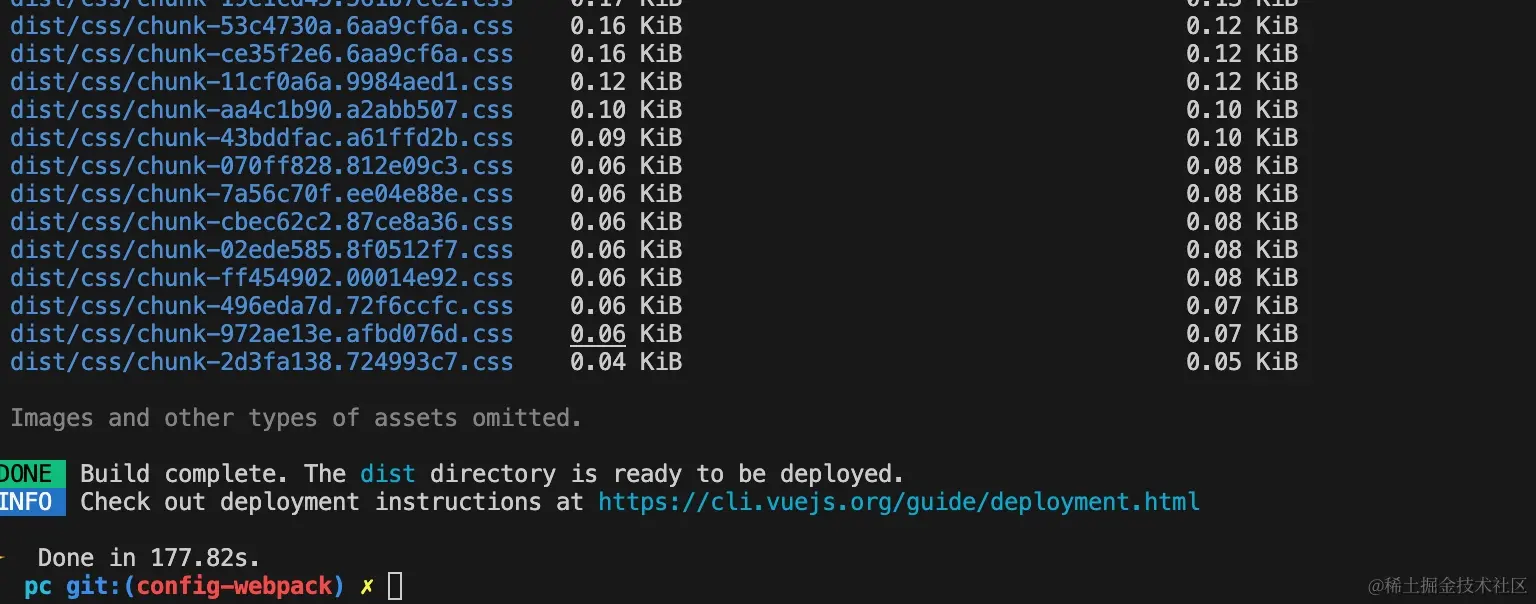The image size is (1536, 604).
Task: Click the terminal cursor at the prompt
Action: point(395,586)
